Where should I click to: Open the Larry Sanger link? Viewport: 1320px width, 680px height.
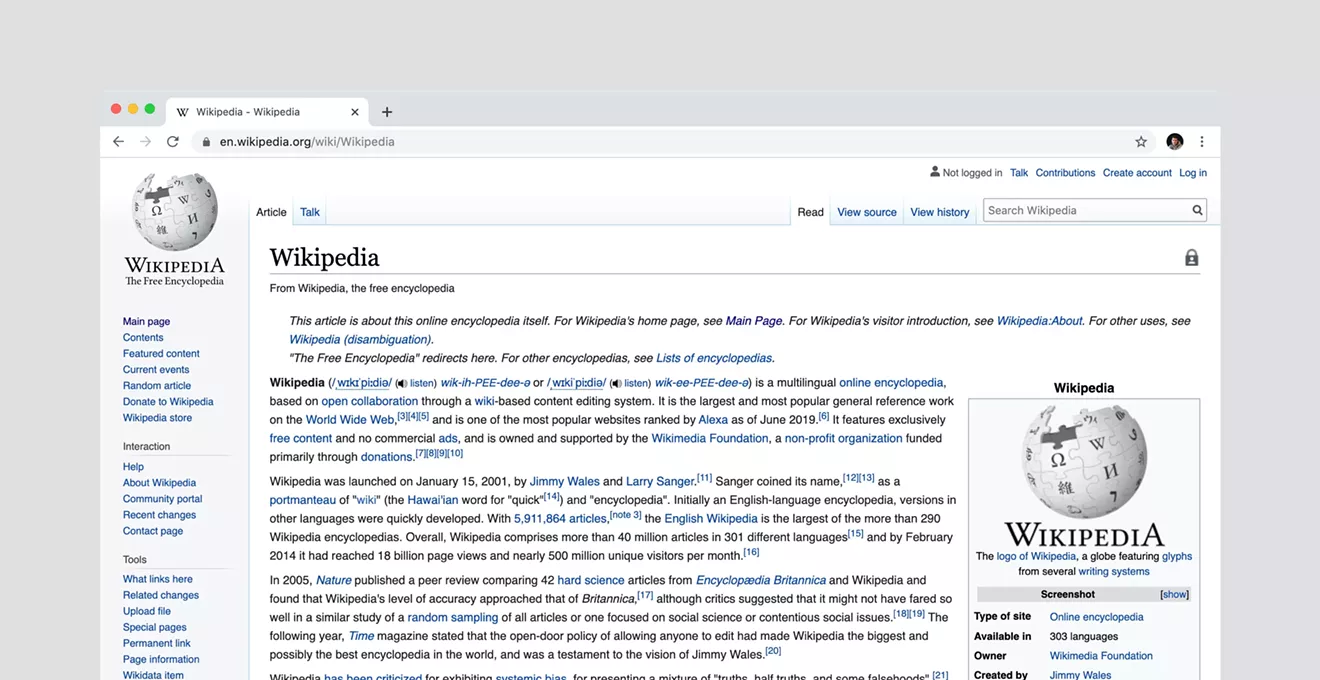click(x=660, y=482)
